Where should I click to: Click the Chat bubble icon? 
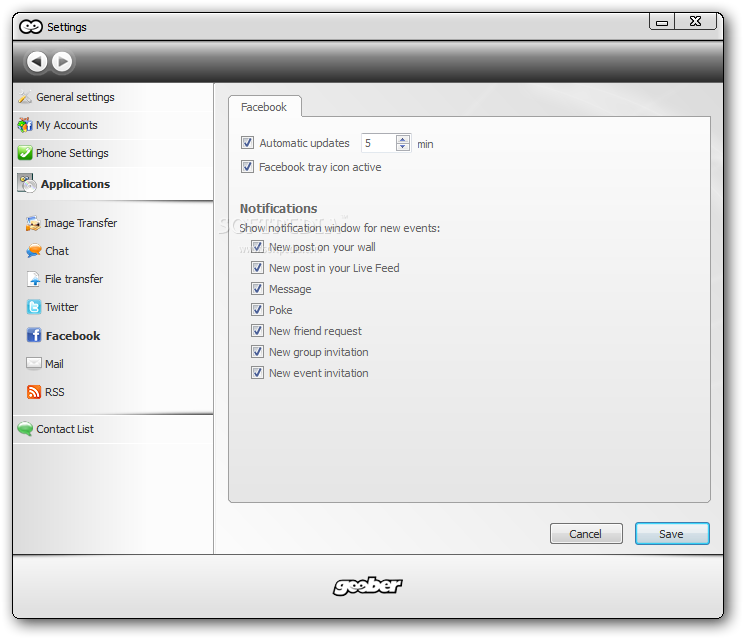[34, 251]
